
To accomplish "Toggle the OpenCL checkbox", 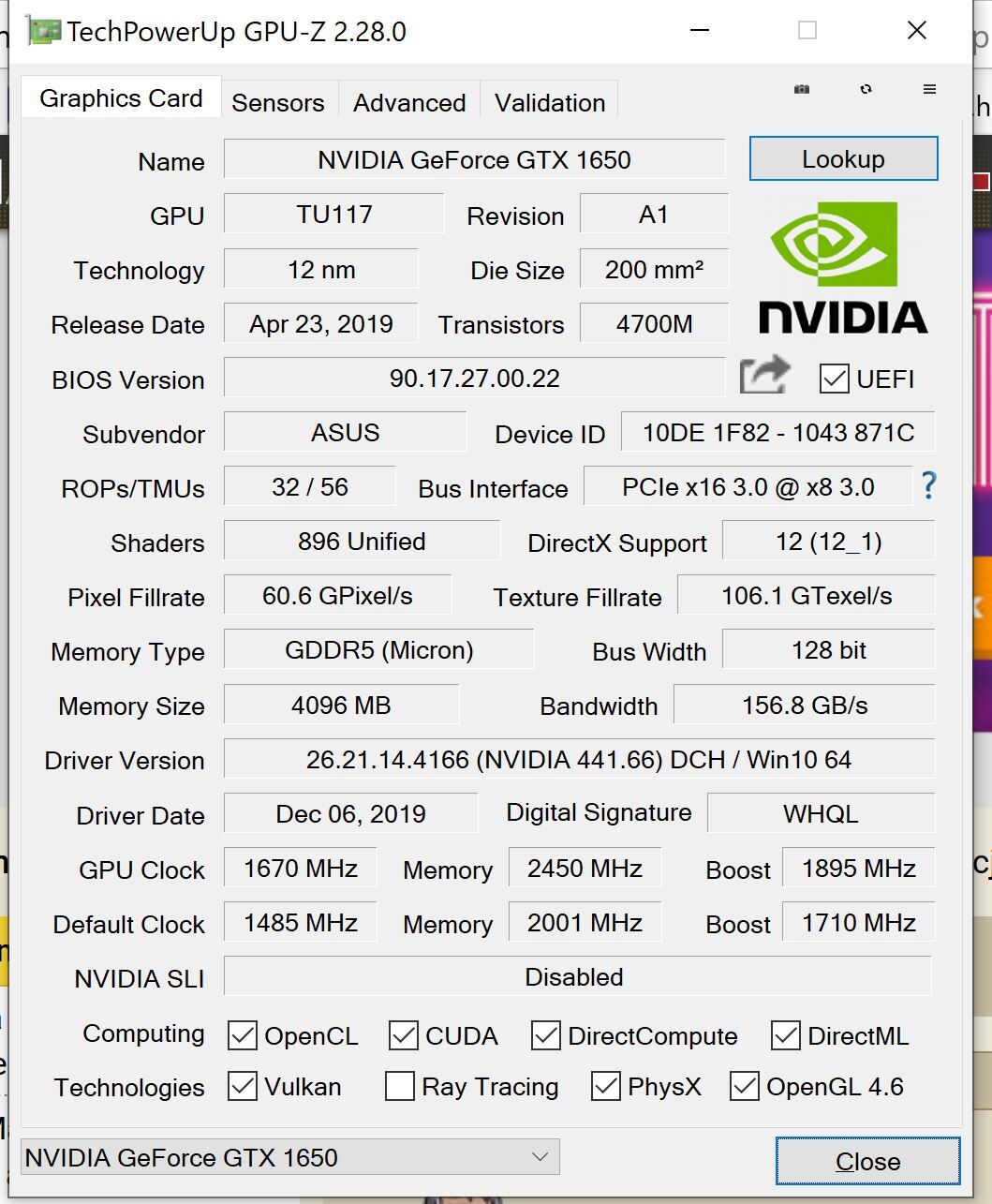I will click(x=243, y=1035).
